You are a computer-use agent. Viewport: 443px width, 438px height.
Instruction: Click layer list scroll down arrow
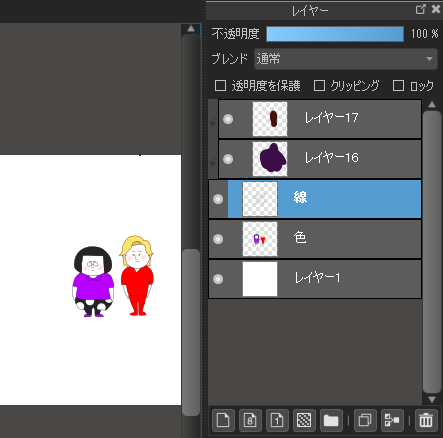[432, 399]
